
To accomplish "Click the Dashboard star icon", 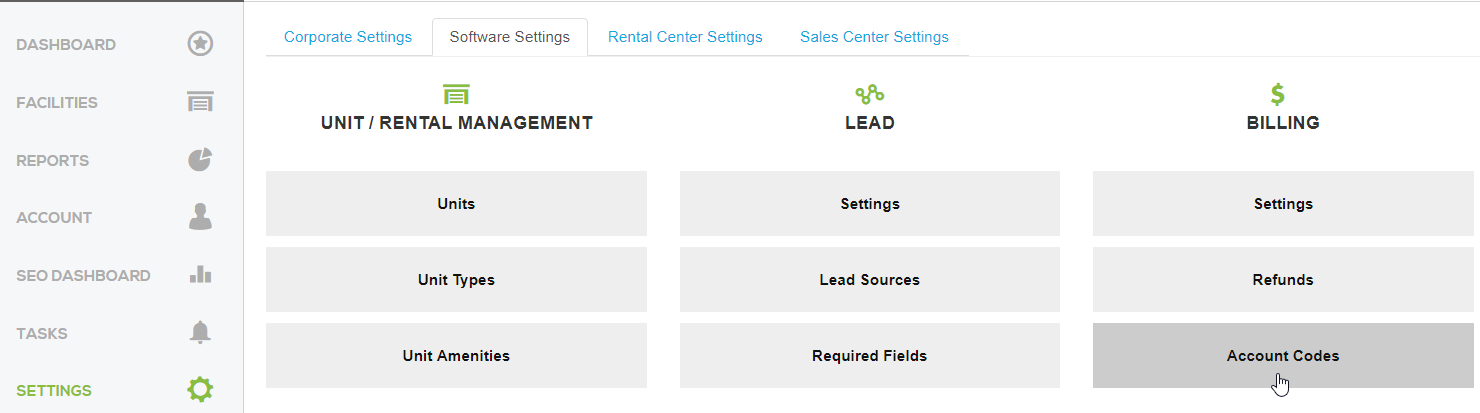I will (x=200, y=44).
